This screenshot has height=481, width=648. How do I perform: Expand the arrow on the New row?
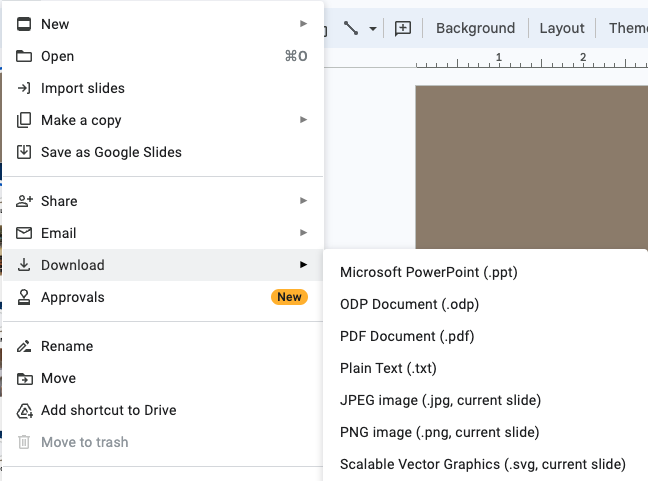[303, 24]
